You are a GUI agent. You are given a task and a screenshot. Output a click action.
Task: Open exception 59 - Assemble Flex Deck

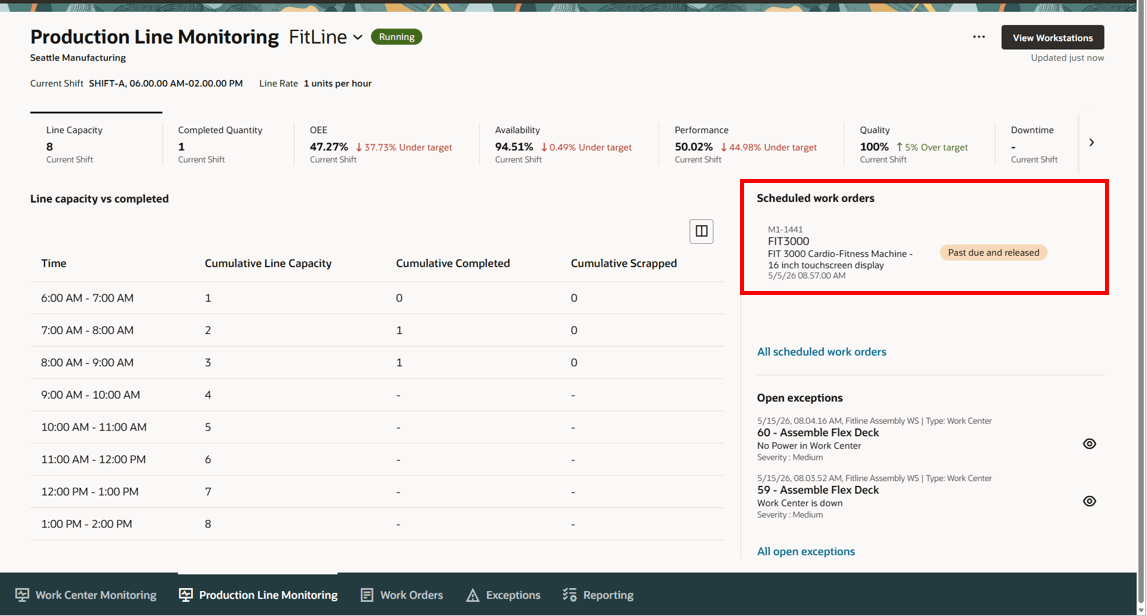tap(818, 490)
